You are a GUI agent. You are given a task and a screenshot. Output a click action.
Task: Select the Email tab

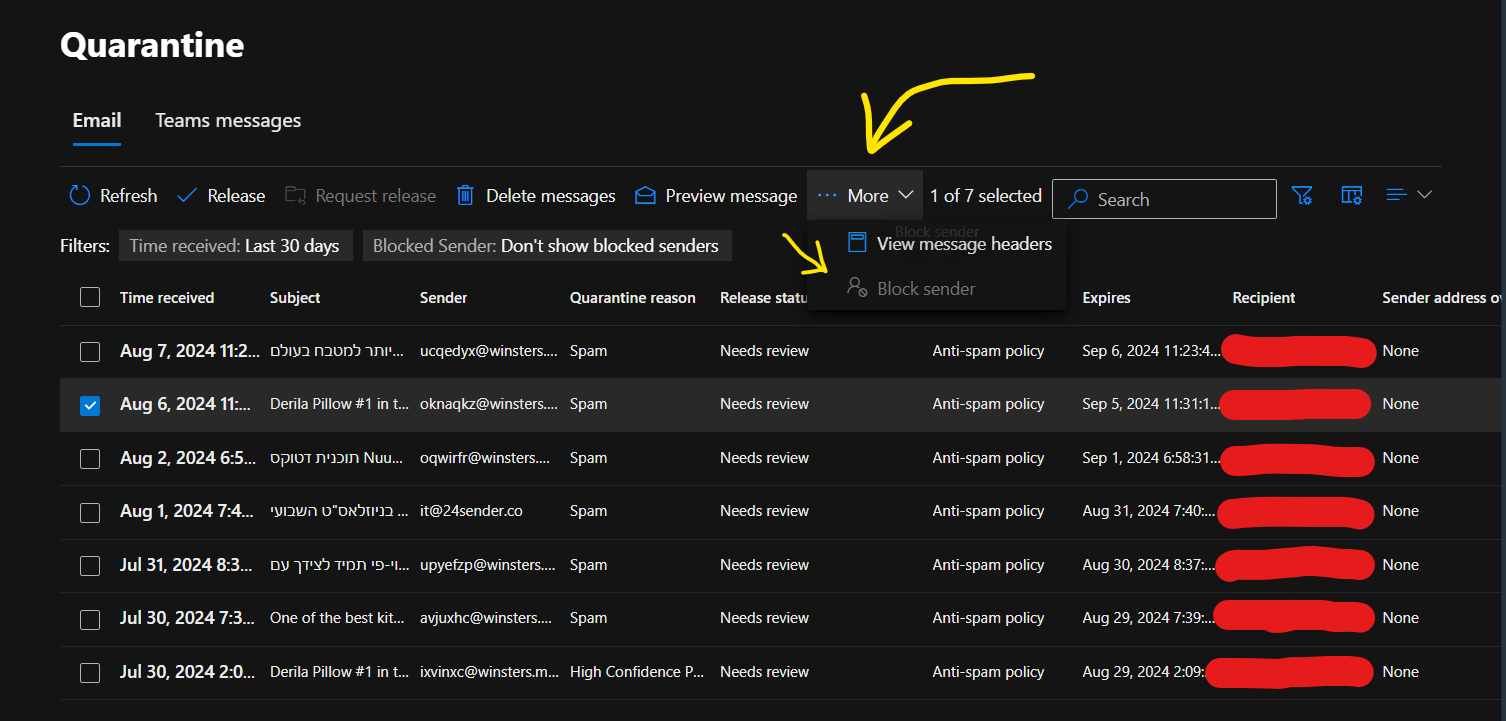(97, 120)
